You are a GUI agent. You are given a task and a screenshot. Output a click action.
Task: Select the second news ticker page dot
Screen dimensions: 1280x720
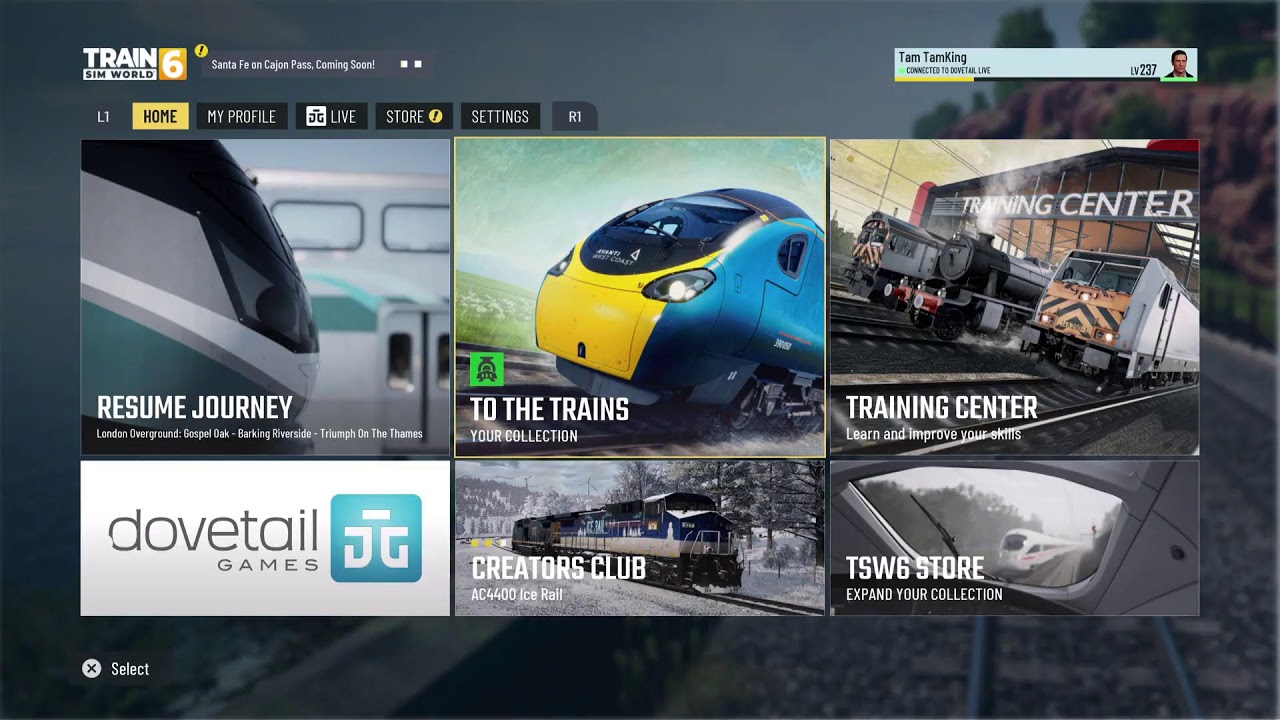pos(418,64)
